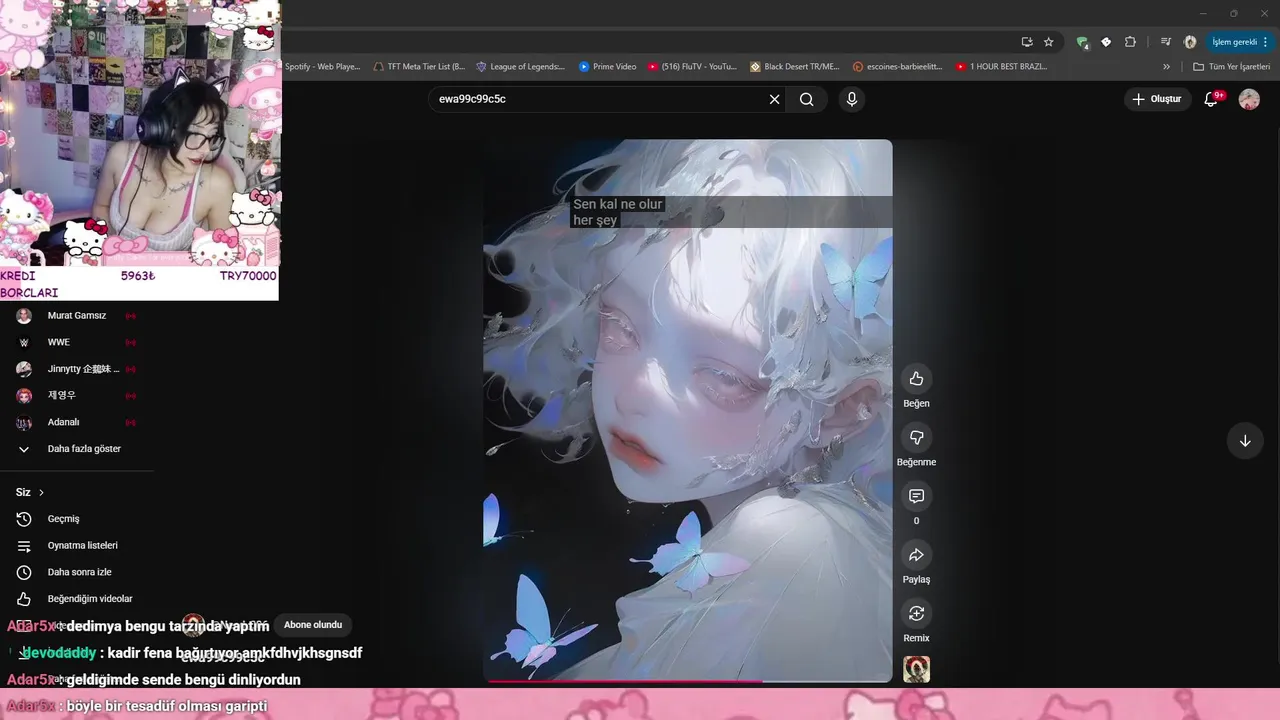This screenshot has height=720, width=1280.
Task: Open the sound thumbnail below Remix
Action: coord(916,669)
